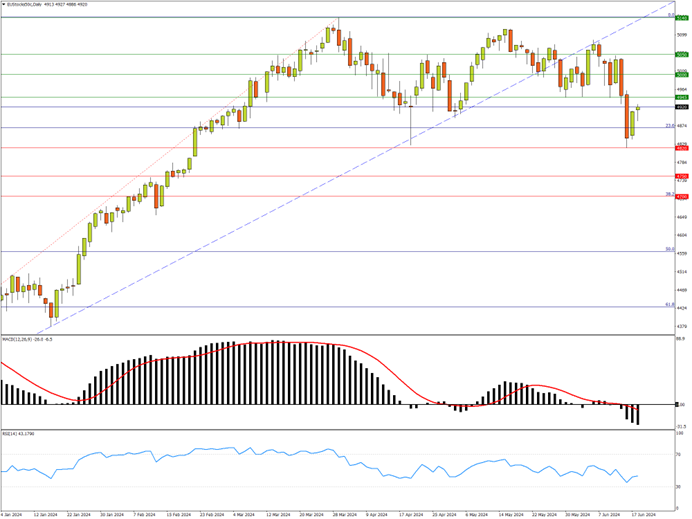This screenshot has height=519, width=692.
Task: Click the lowest red price level tag
Action: pyautogui.click(x=681, y=196)
